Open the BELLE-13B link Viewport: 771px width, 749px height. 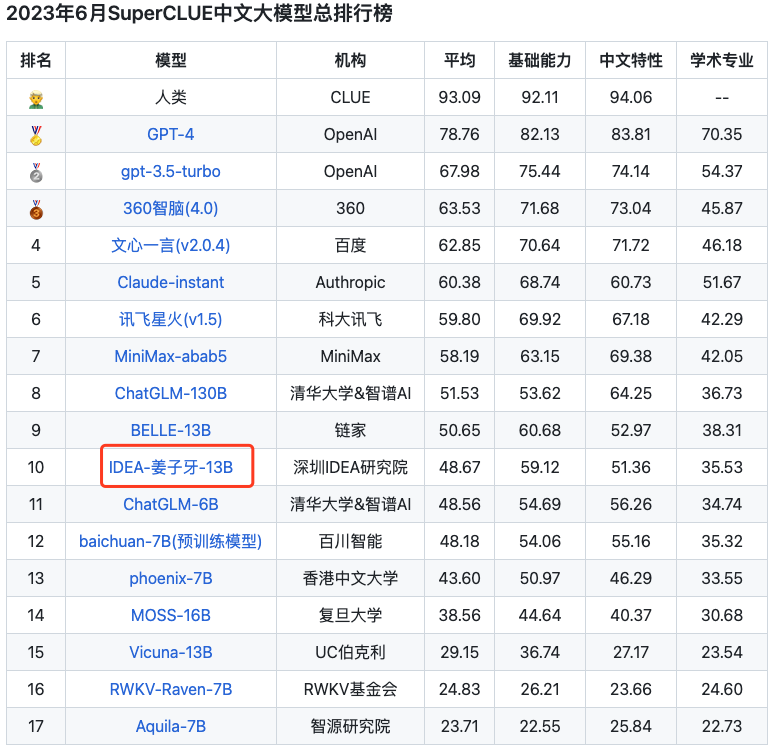tap(171, 430)
